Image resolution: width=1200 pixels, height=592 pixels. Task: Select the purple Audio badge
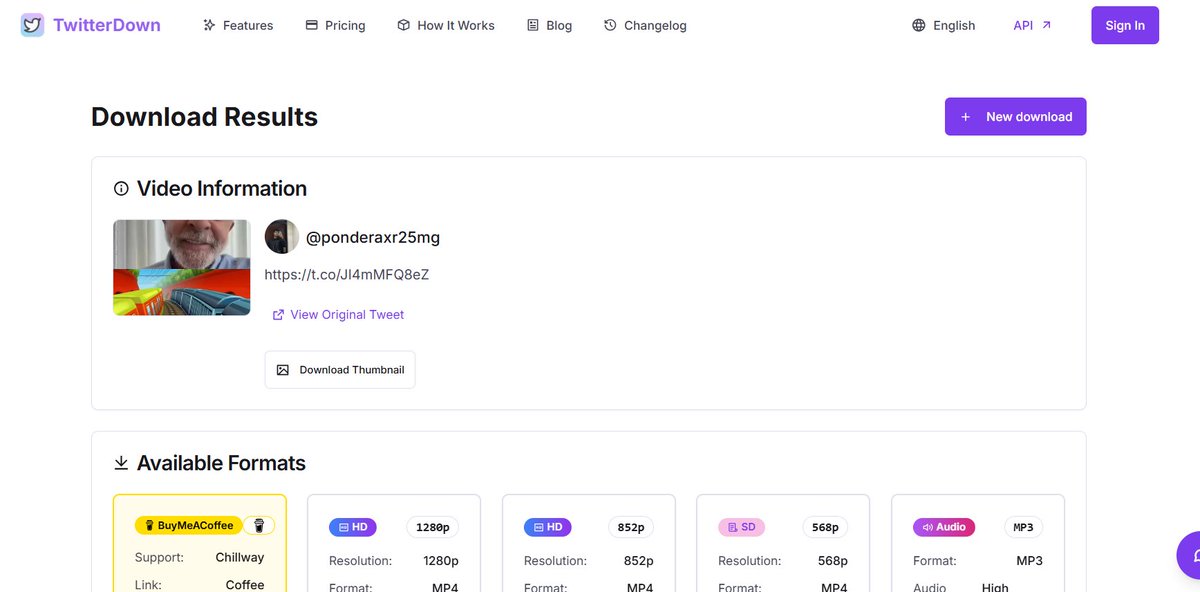pos(944,527)
